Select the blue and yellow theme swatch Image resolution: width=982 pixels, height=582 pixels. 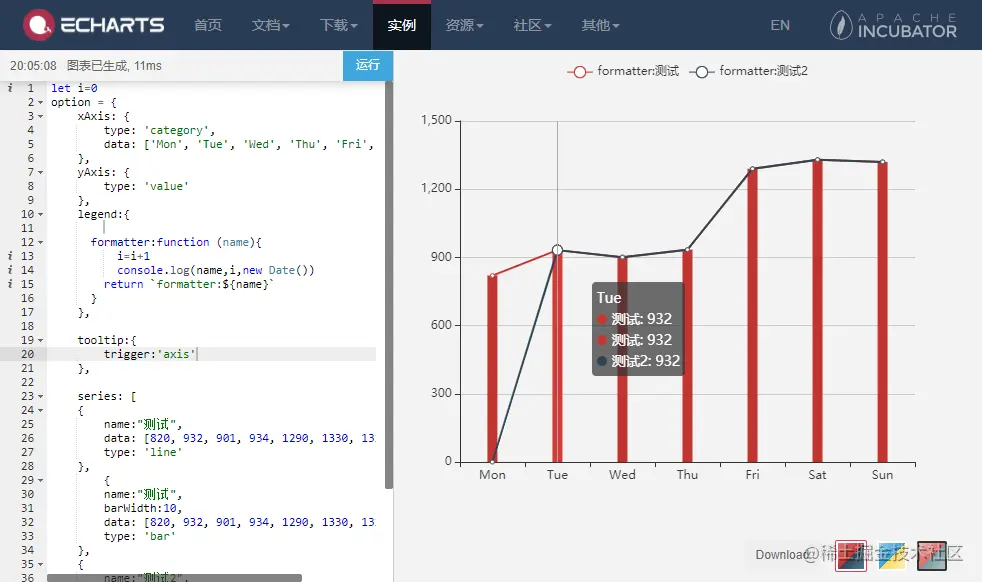point(892,556)
